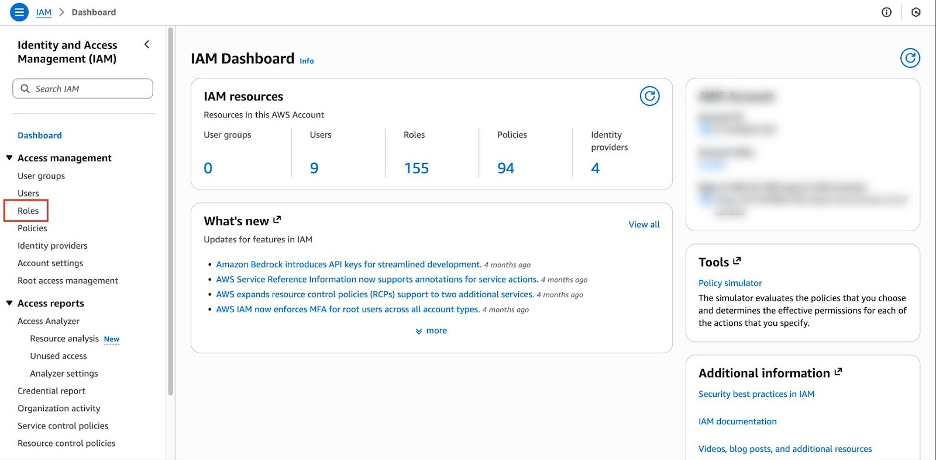
Task: Click the double-chevron icon beside more
Action: (419, 331)
